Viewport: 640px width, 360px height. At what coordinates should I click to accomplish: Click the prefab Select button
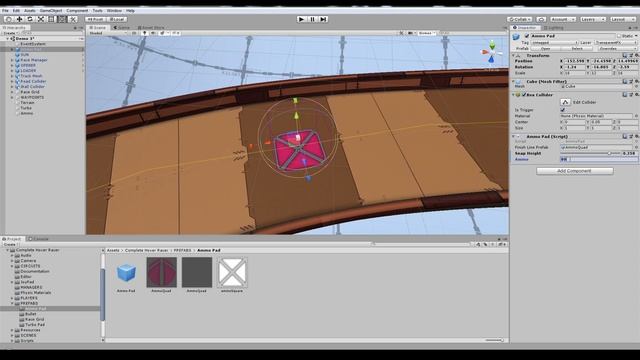(577, 49)
